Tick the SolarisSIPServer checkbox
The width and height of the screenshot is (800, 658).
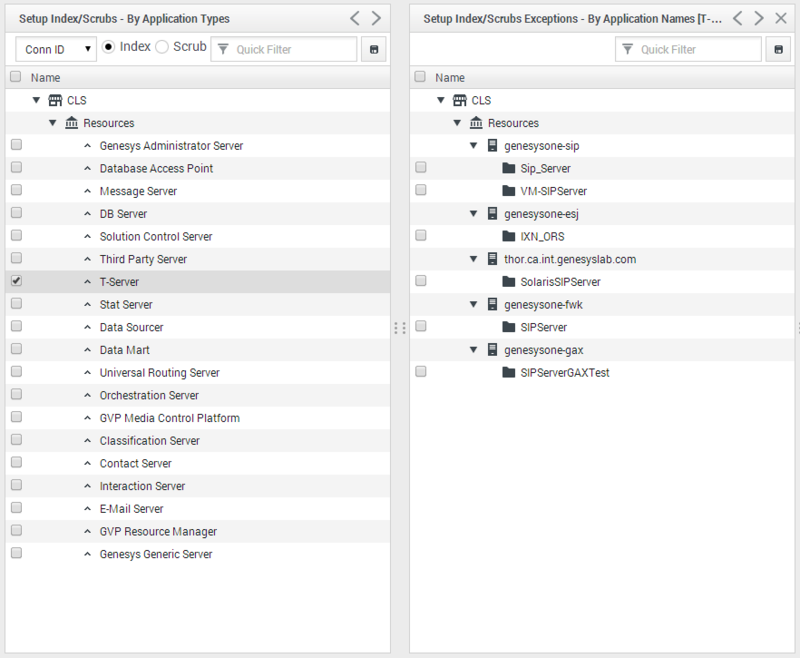click(x=421, y=281)
